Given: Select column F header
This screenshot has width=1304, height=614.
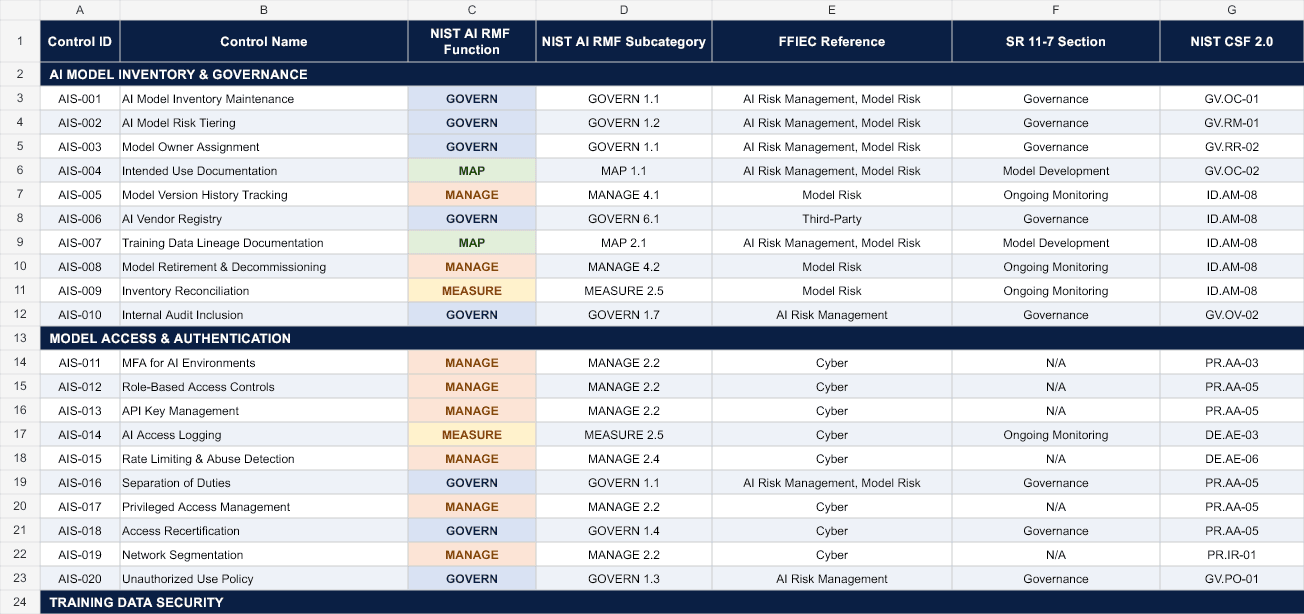Looking at the screenshot, I should [x=1056, y=10].
